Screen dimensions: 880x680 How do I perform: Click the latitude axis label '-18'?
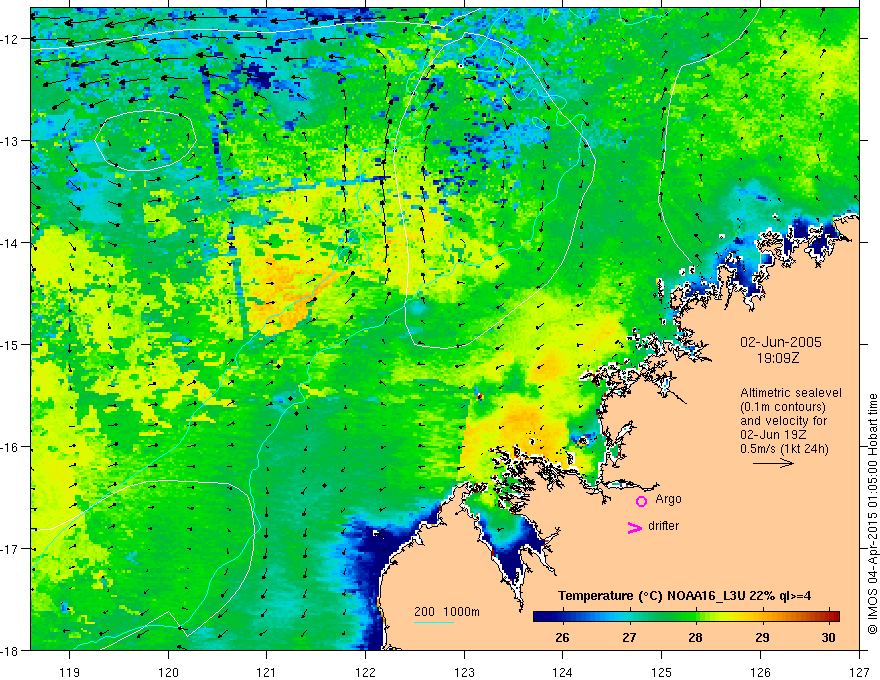point(11,650)
